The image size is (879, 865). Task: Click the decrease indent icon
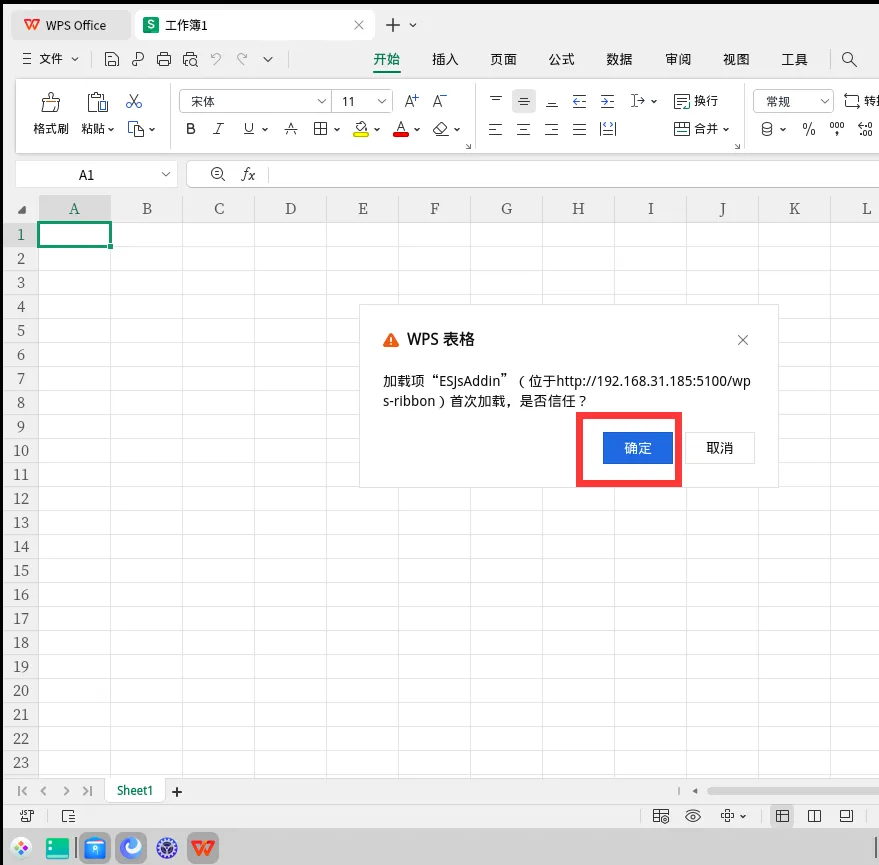(x=579, y=101)
